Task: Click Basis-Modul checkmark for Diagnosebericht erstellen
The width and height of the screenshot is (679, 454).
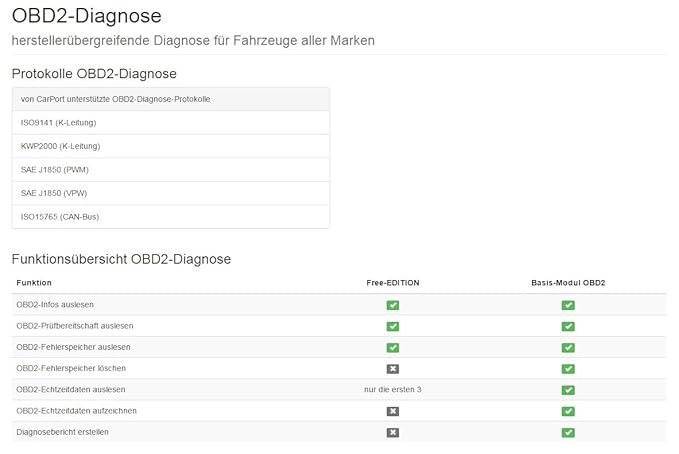Action: pos(568,432)
